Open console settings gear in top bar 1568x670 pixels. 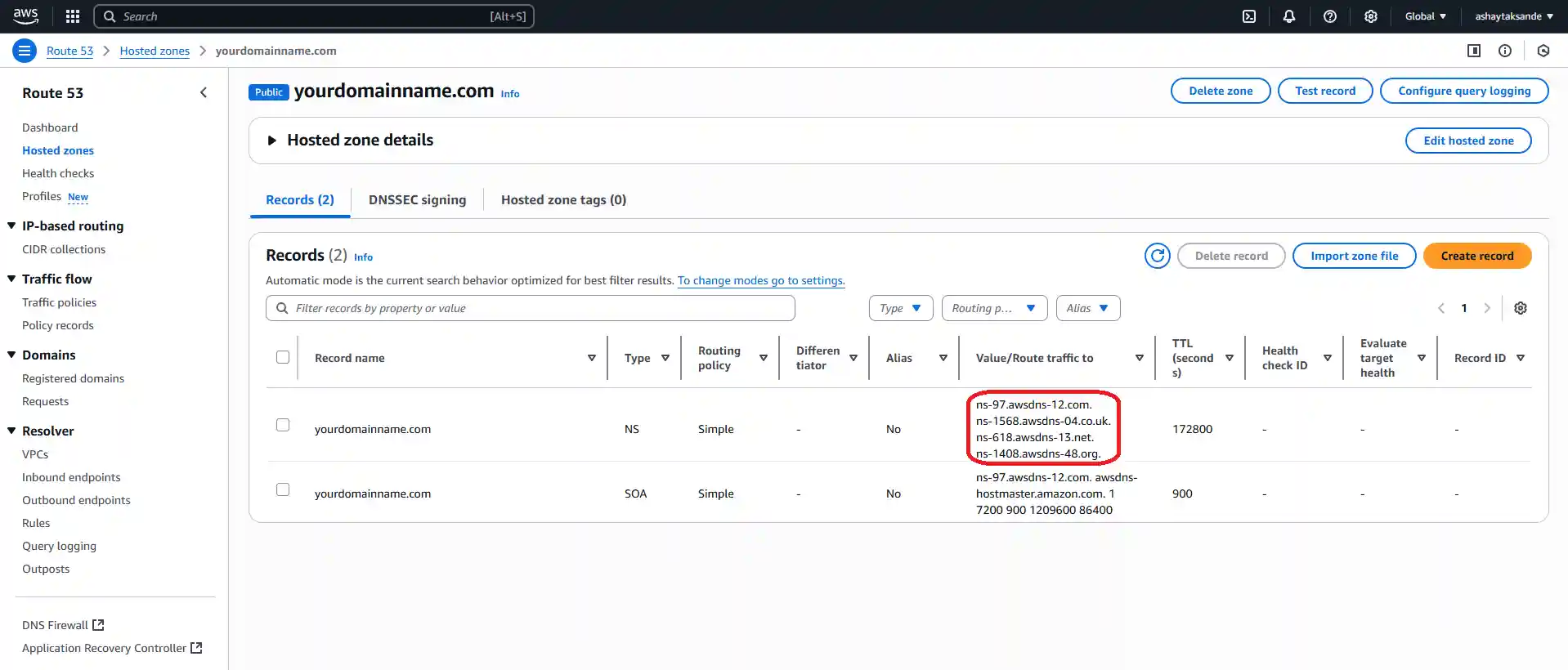click(x=1371, y=16)
